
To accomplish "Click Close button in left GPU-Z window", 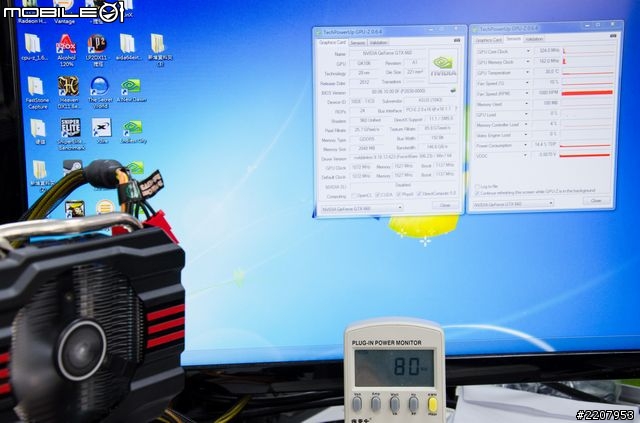I will [x=445, y=205].
